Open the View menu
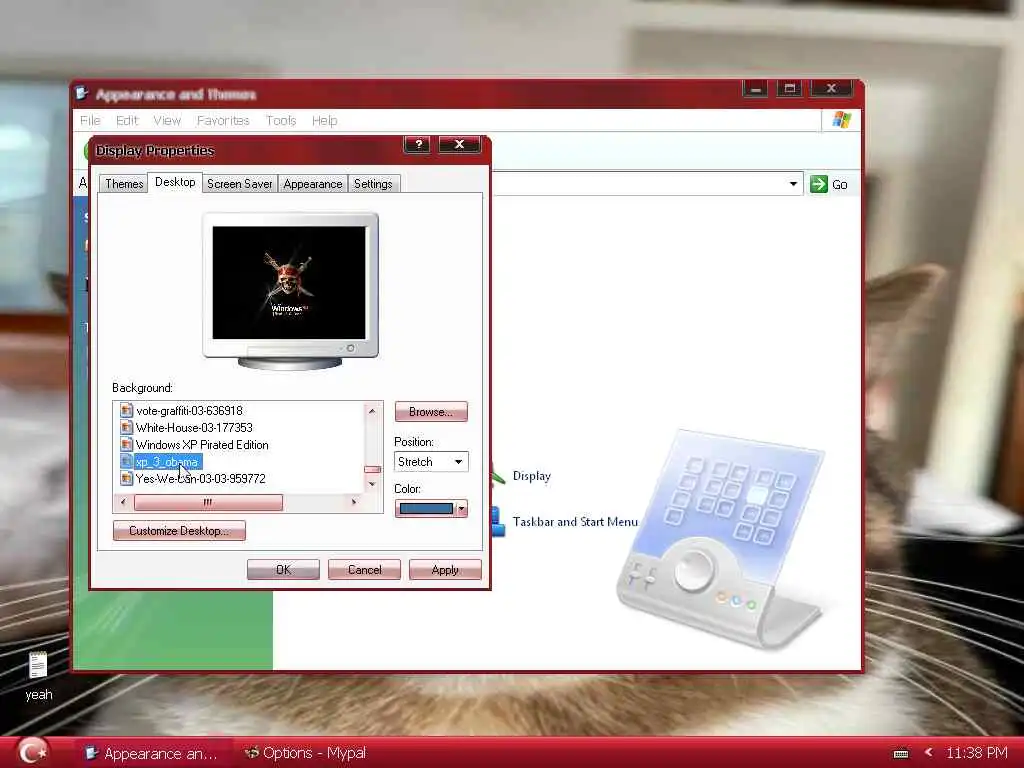This screenshot has height=768, width=1024. point(167,120)
